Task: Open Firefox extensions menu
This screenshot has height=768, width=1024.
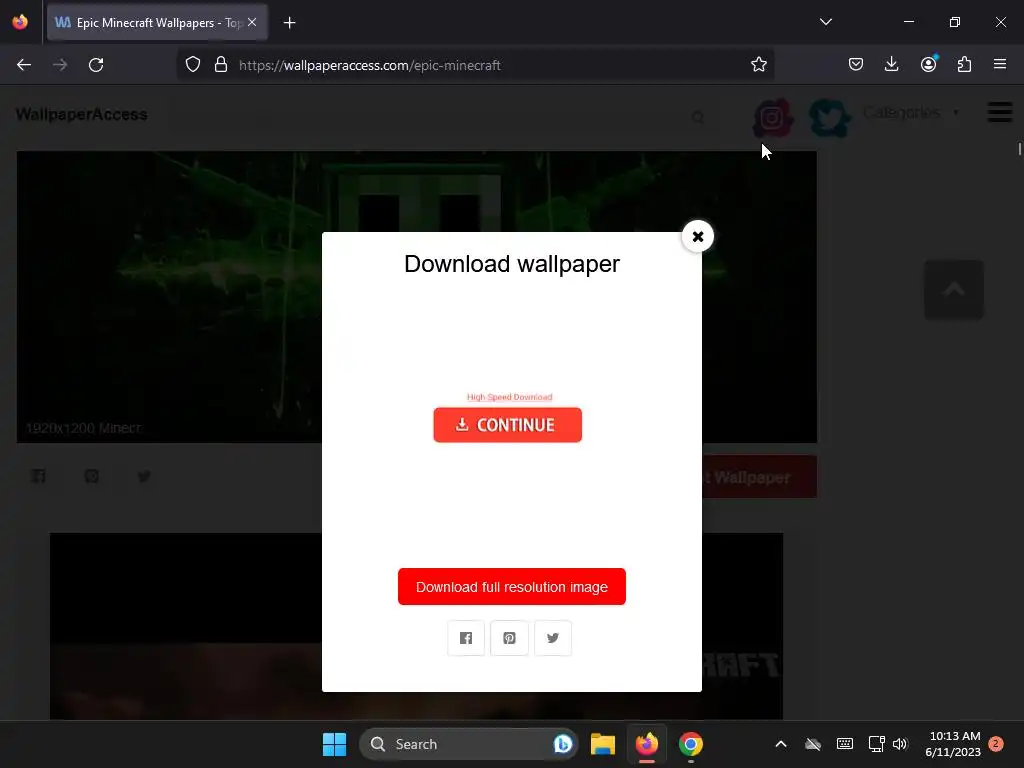Action: click(x=964, y=65)
